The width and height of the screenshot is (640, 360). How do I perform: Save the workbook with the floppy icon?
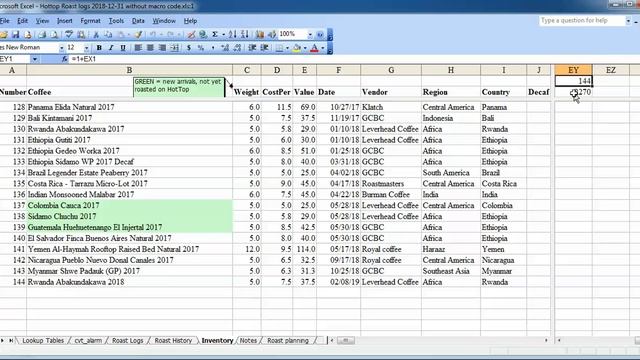(x=16, y=35)
